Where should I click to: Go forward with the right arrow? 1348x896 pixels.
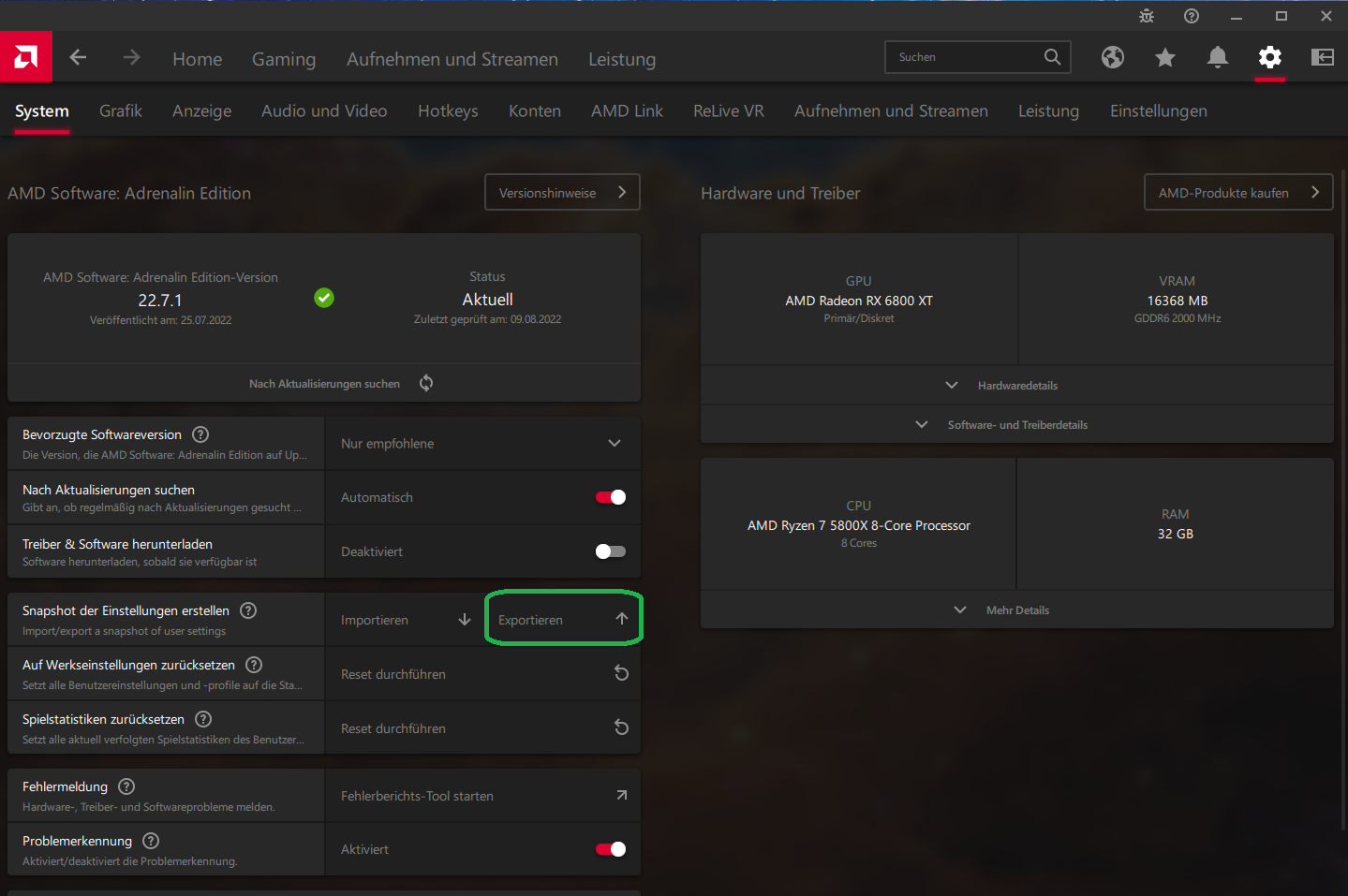tap(132, 57)
